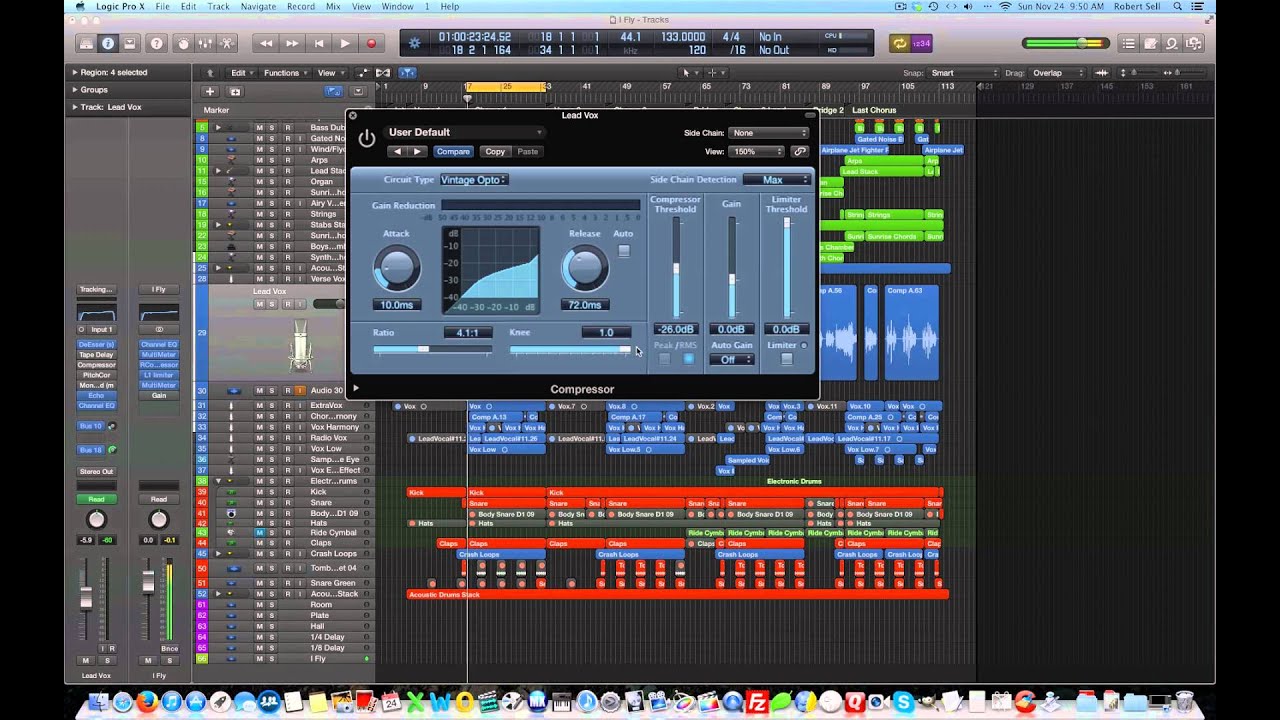Select RMS detection button
Viewport: 1280px width, 720px height.
click(x=688, y=359)
